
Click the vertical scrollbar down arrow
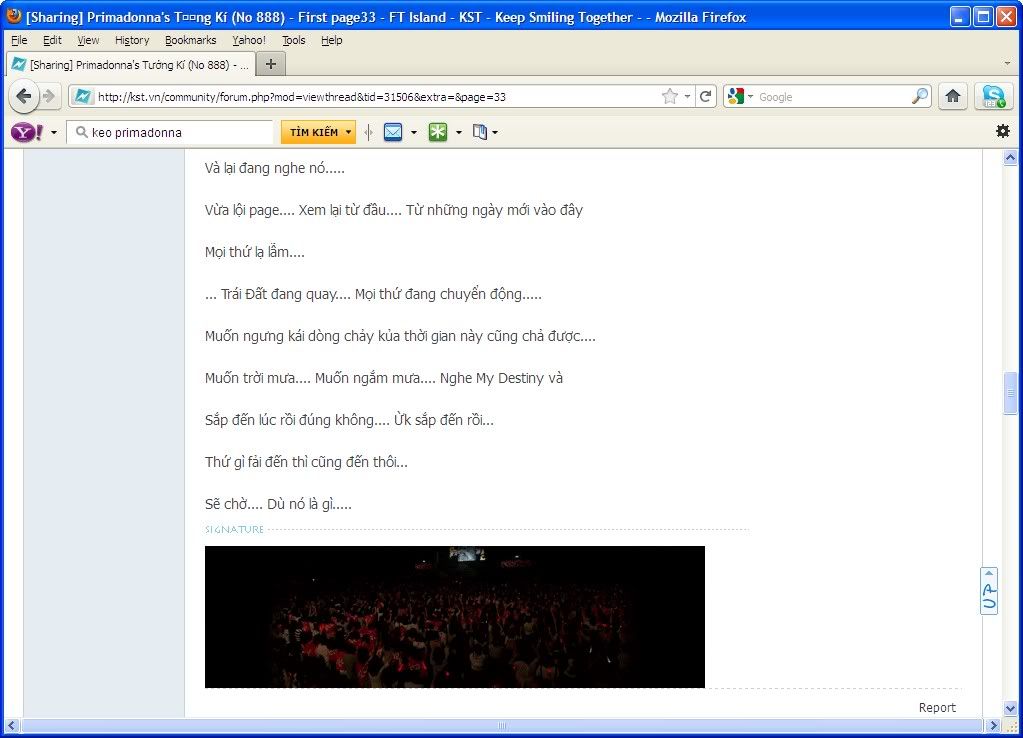pos(1010,709)
